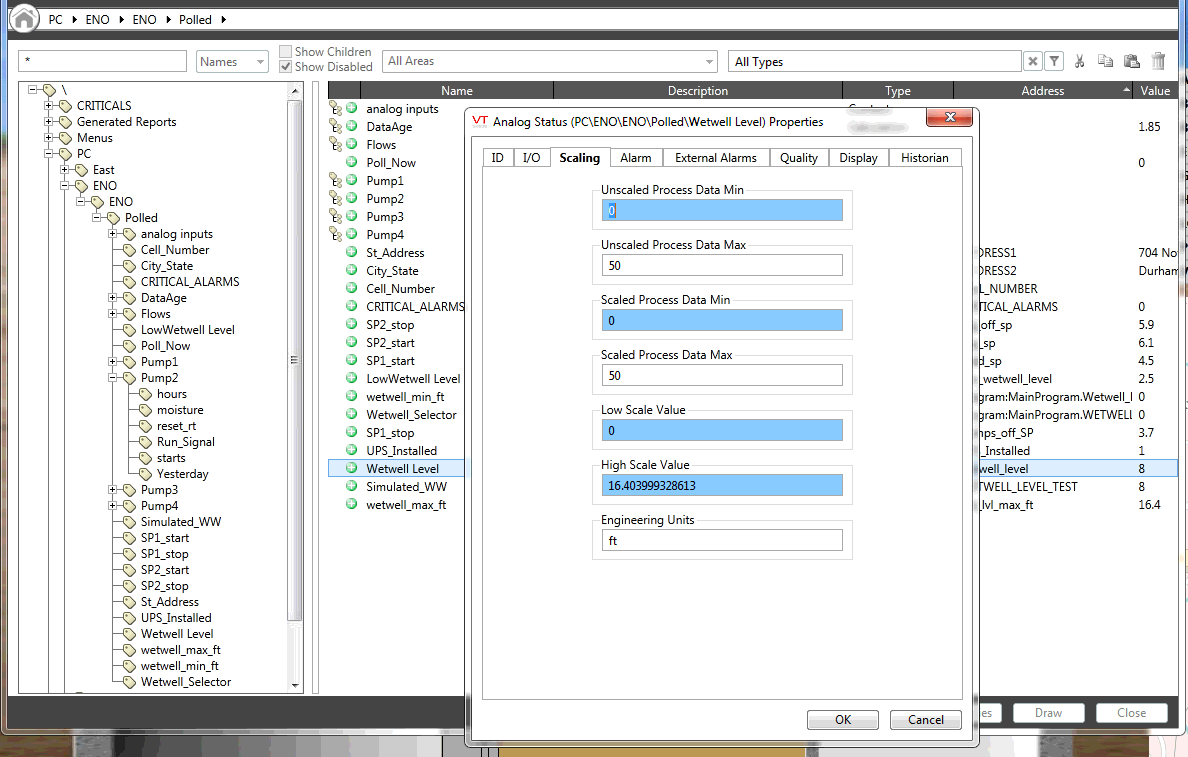
Task: Open the Names search dropdown
Action: point(232,62)
